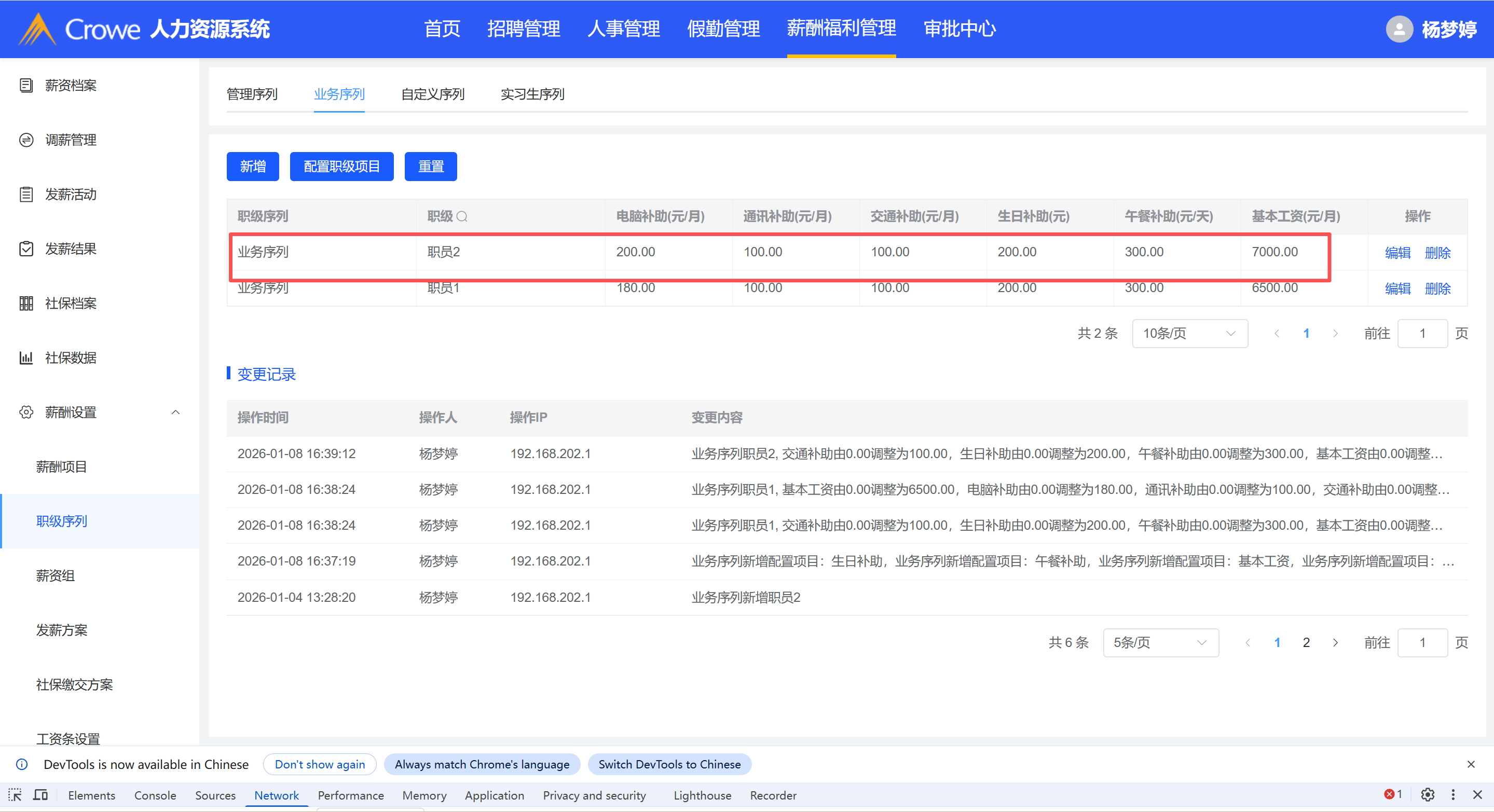Collapse the 薪酬设置 sidebar menu

[x=176, y=412]
